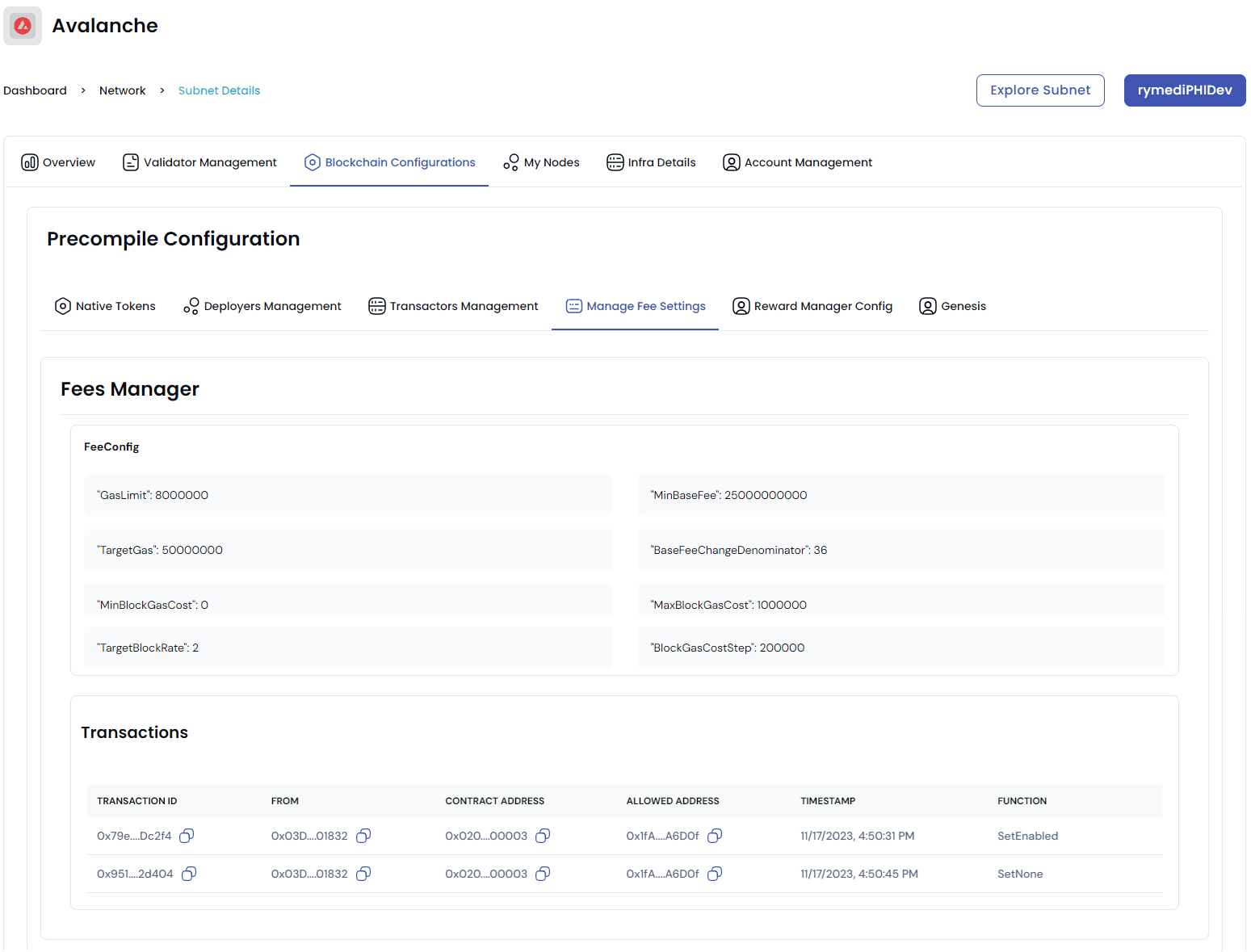Copy FROM address in SetNone row
Viewport: 1251px width, 952px height.
click(363, 874)
